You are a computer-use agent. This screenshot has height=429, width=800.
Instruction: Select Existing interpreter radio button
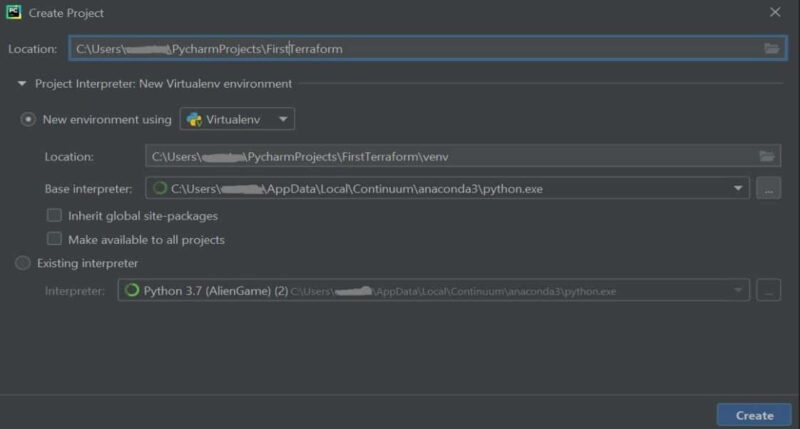[22, 263]
